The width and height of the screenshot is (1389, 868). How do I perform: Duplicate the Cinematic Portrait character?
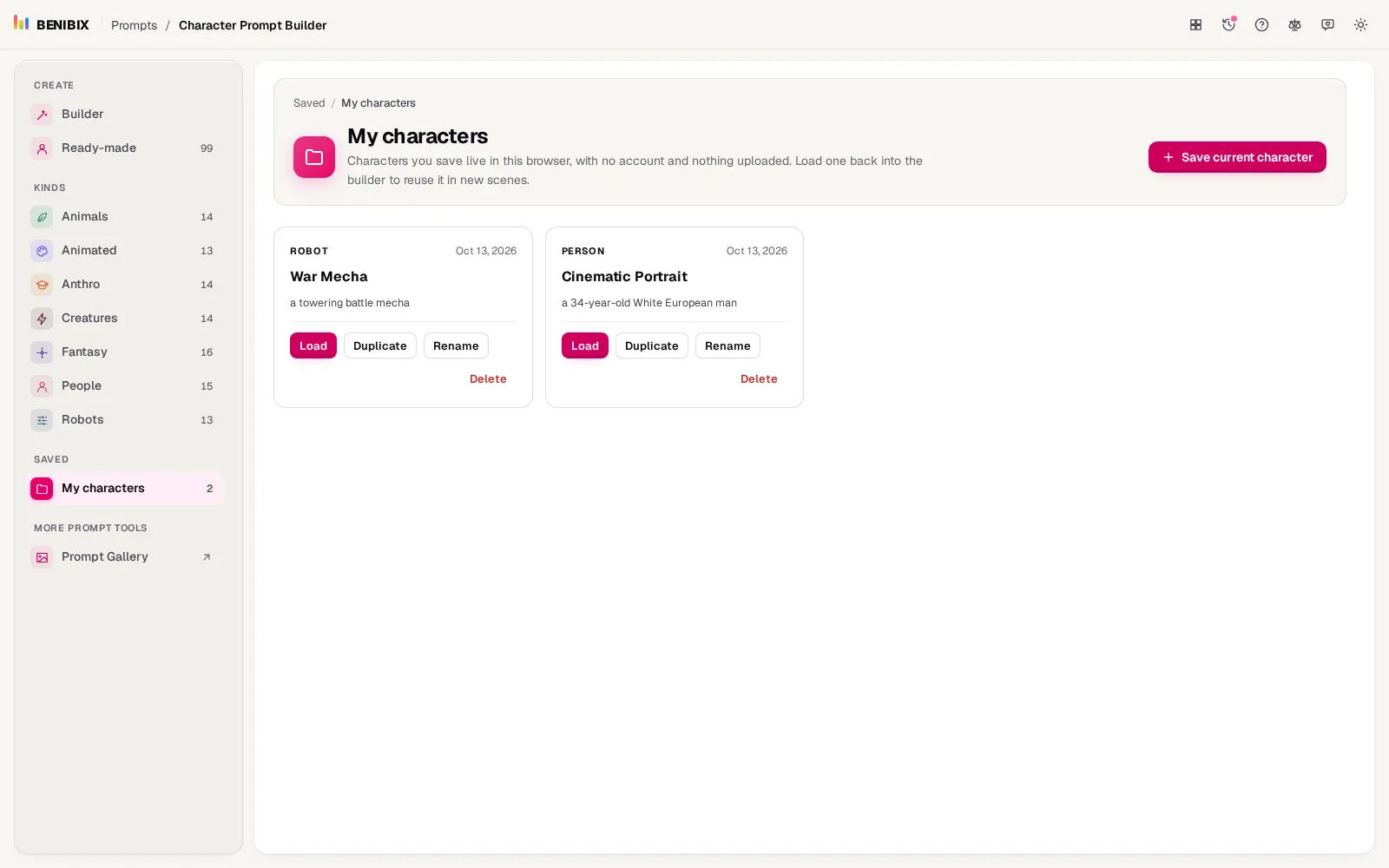pyautogui.click(x=652, y=345)
